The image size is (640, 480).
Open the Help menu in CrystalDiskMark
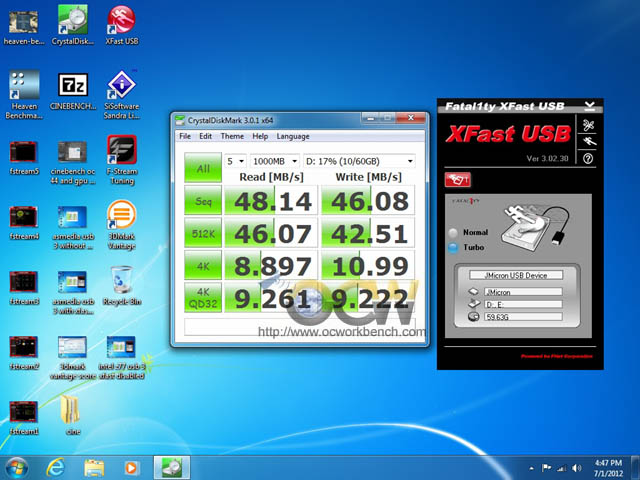260,136
